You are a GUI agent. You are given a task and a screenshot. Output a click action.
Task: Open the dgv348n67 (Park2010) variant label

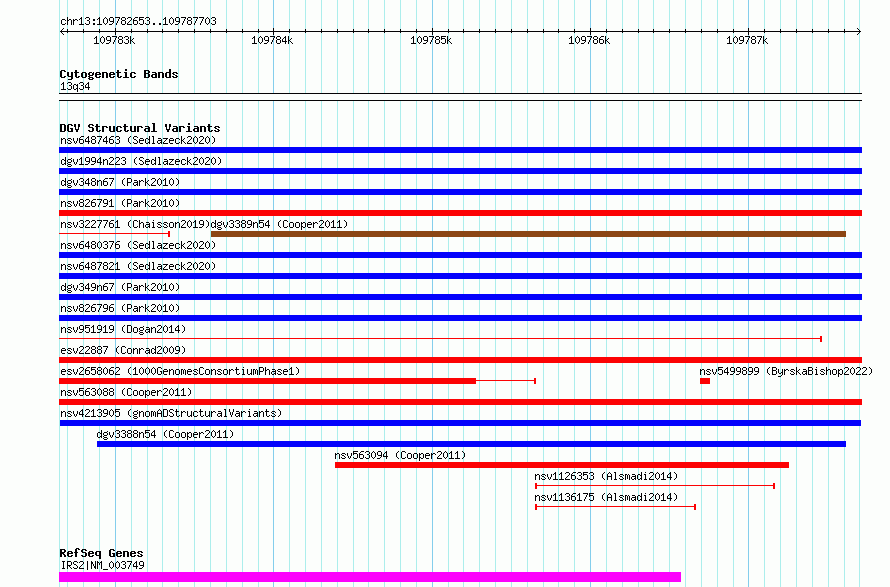[x=120, y=182]
